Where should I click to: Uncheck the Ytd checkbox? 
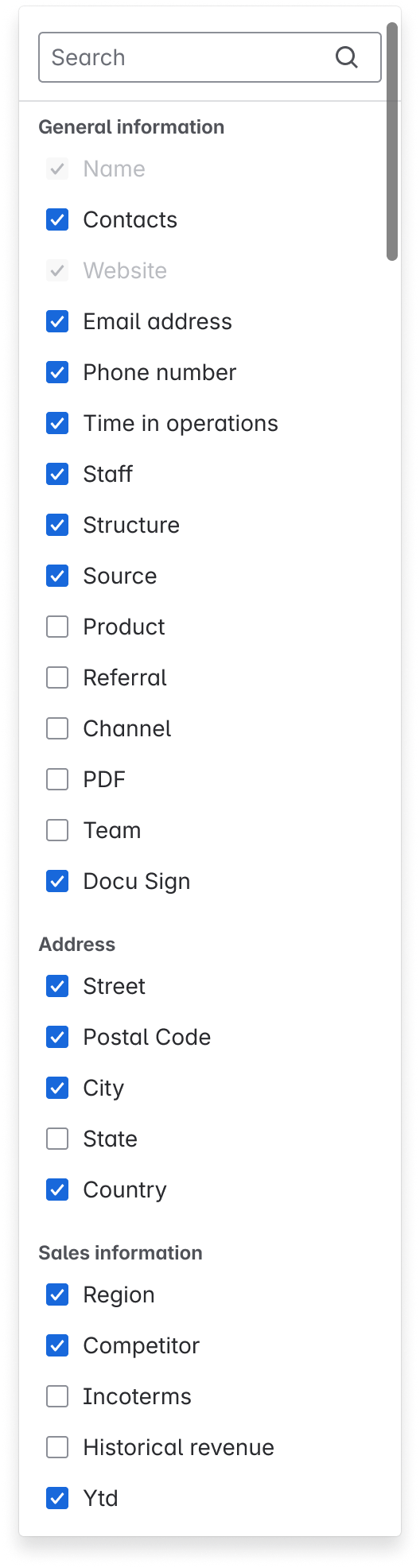[57, 1498]
